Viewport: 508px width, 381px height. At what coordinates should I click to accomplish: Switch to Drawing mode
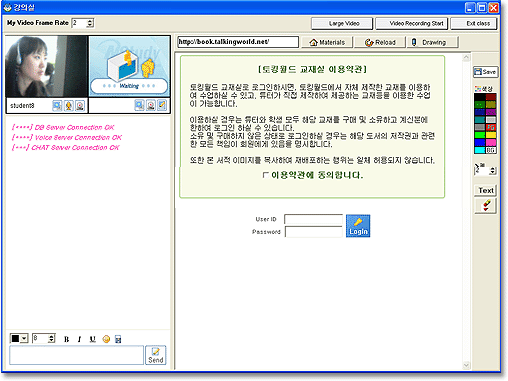(x=433, y=42)
